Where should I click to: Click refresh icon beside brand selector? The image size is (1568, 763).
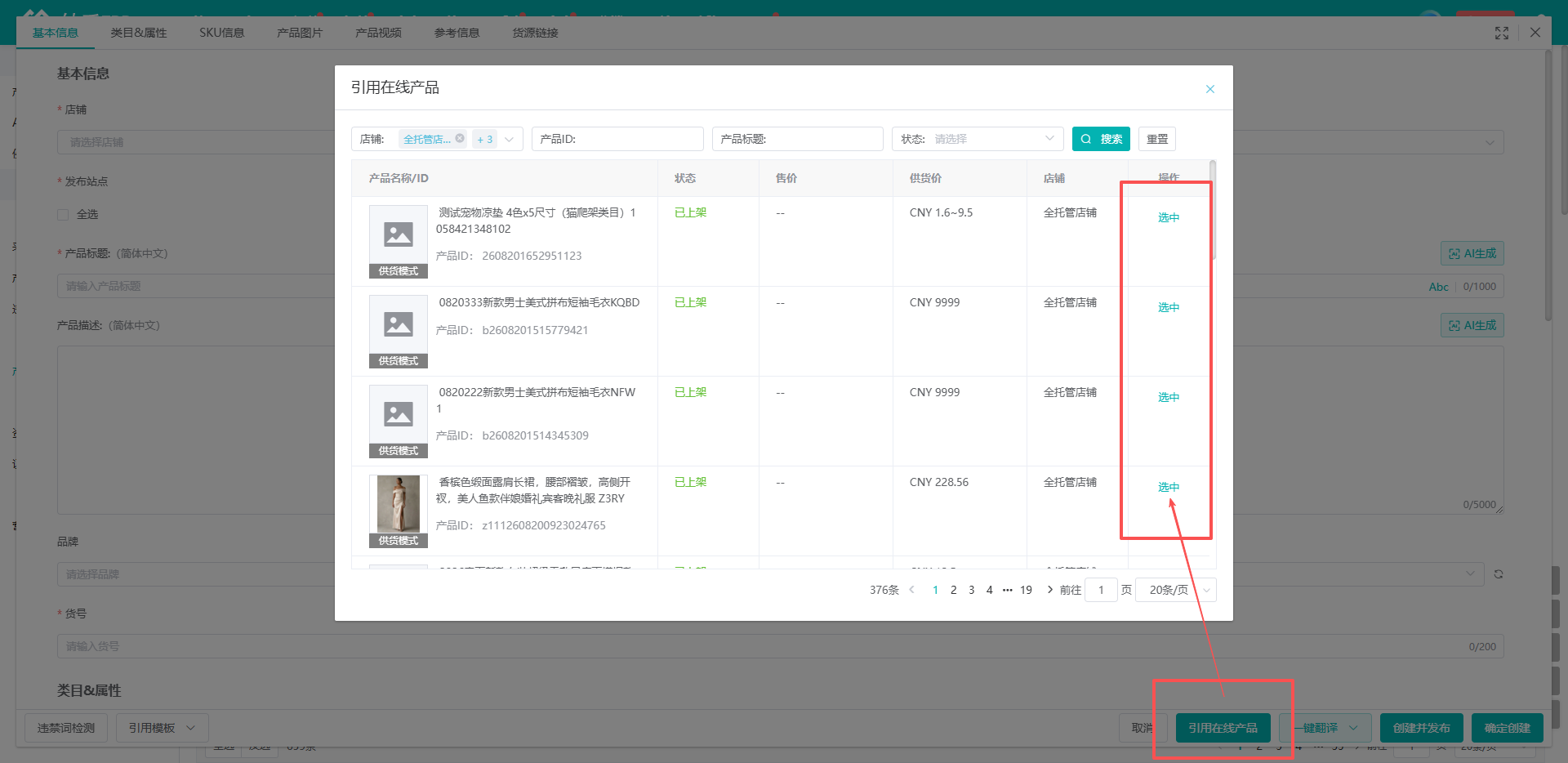pos(1499,574)
